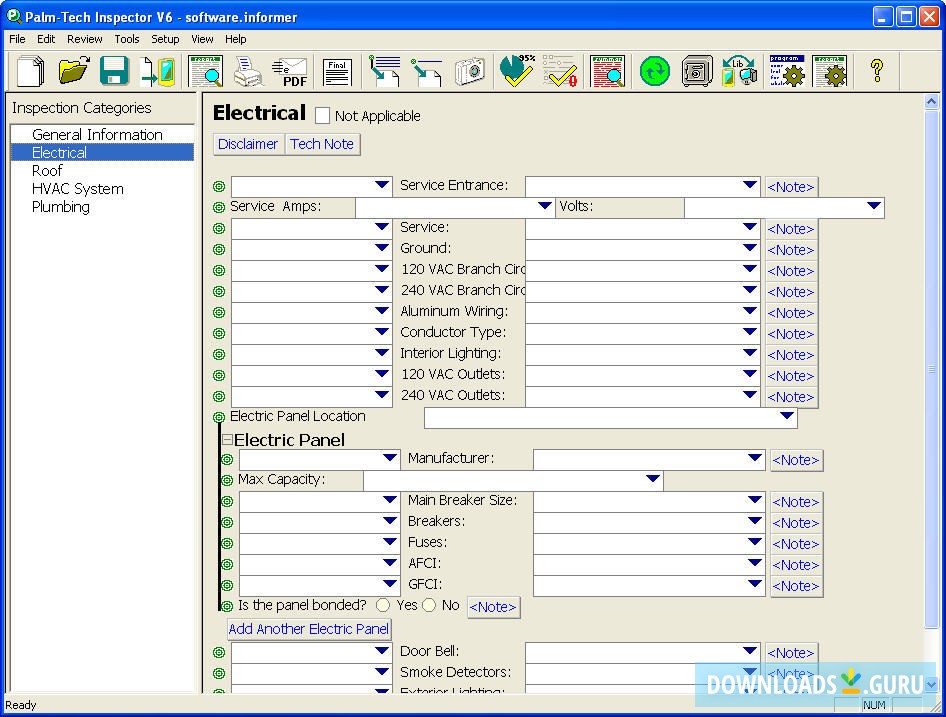This screenshot has width=946, height=717.
Task: Click the green sync arrows icon
Action: pyautogui.click(x=654, y=71)
